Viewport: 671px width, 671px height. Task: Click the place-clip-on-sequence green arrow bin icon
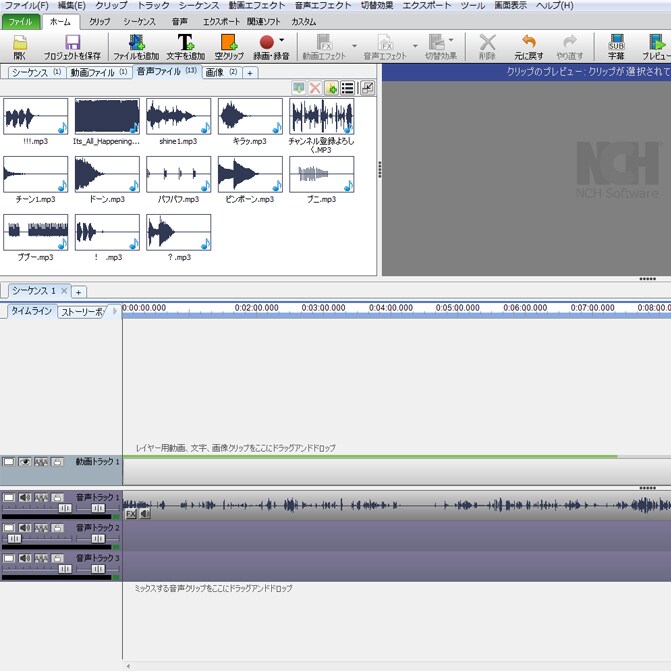point(298,88)
